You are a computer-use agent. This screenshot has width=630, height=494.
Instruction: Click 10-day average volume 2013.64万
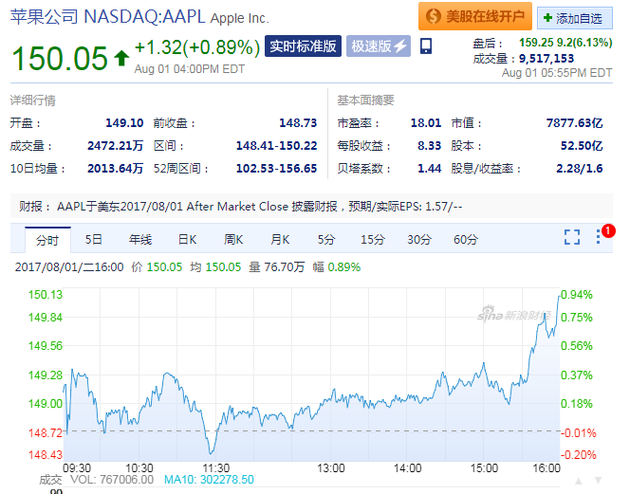click(115, 169)
